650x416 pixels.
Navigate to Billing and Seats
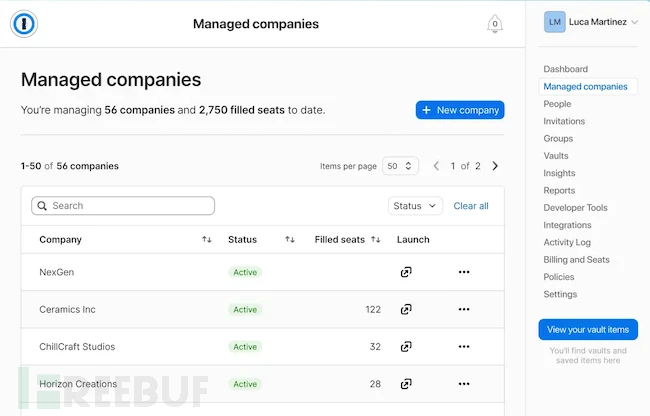tap(576, 260)
